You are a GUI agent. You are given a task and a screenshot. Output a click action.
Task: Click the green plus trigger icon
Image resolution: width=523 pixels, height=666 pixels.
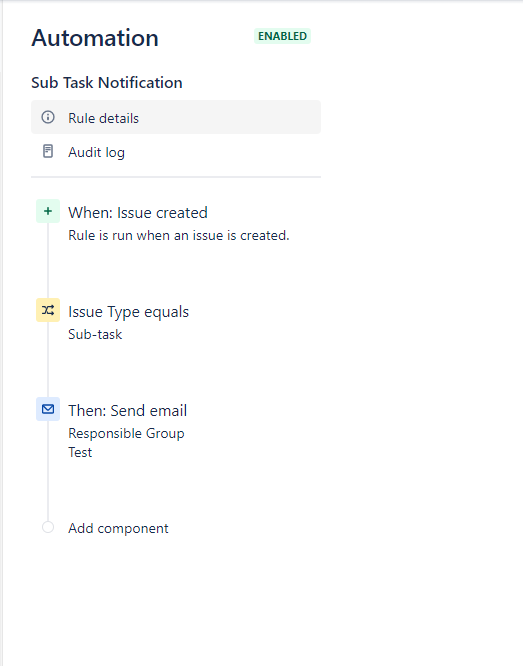pyautogui.click(x=48, y=211)
